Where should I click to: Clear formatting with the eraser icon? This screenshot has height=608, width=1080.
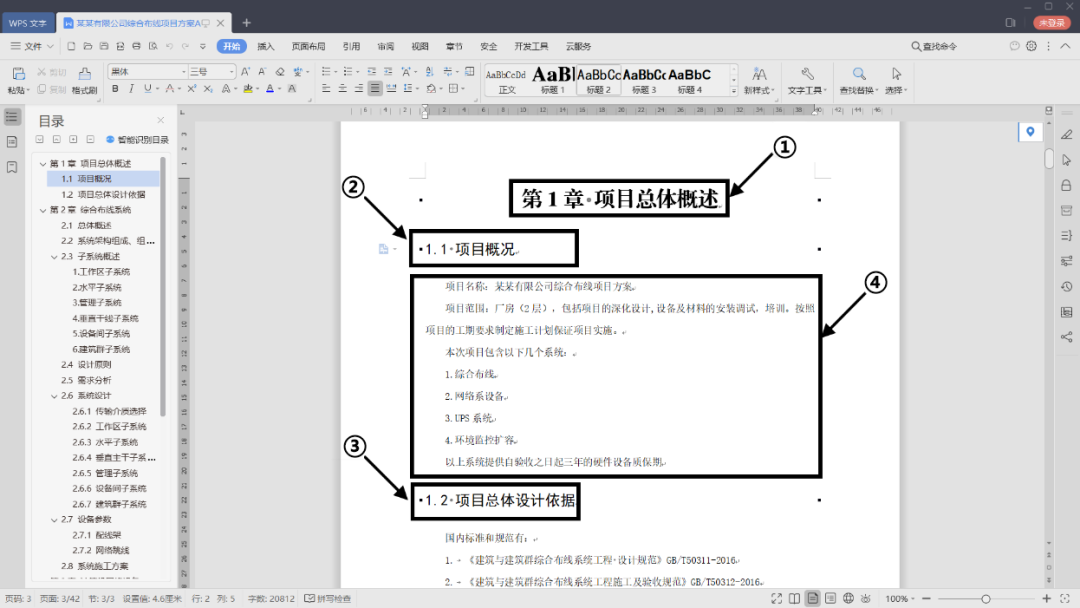tap(280, 72)
